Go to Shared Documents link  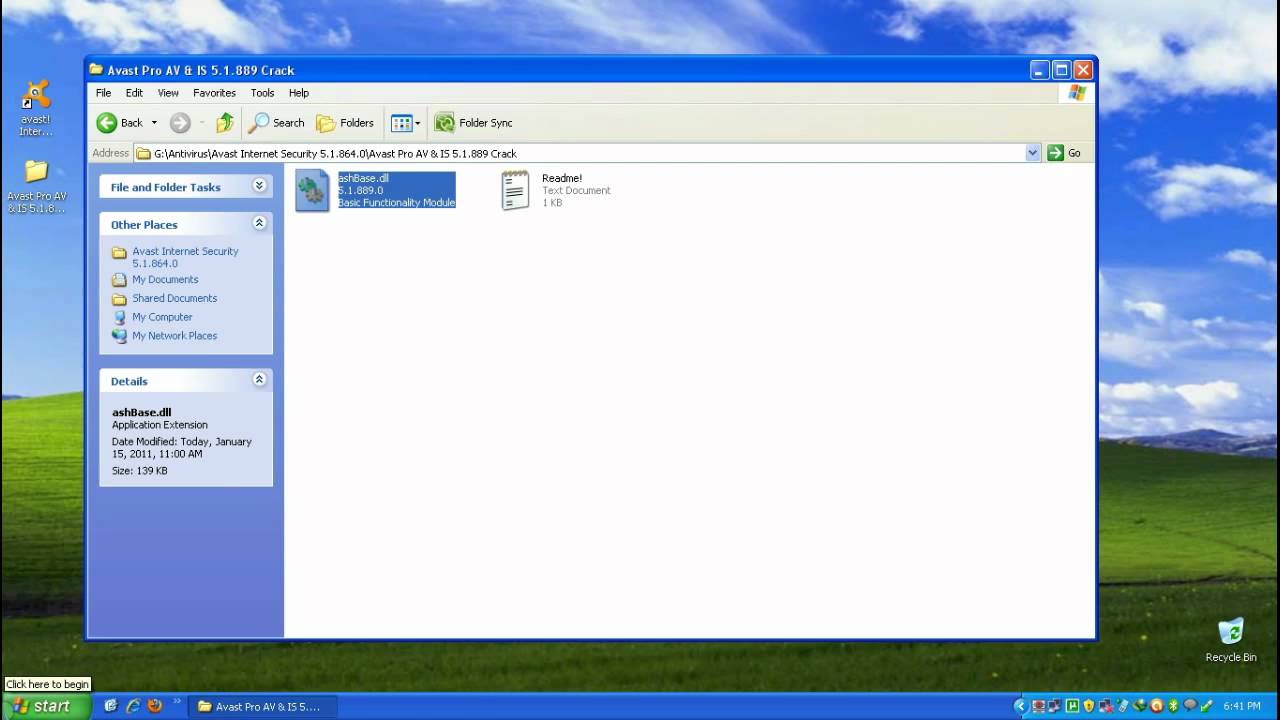174,298
